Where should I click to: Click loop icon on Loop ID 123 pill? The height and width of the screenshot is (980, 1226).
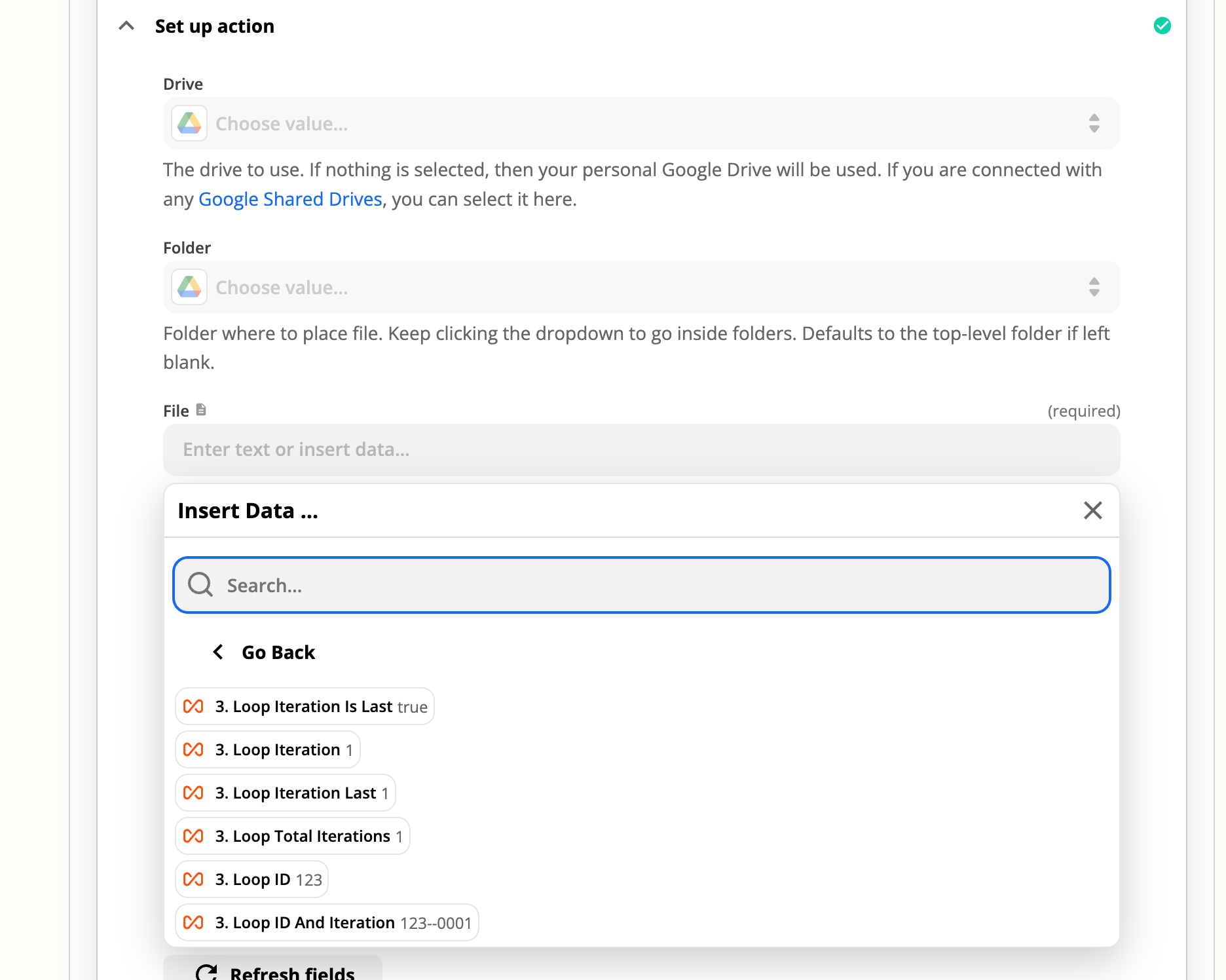193,879
